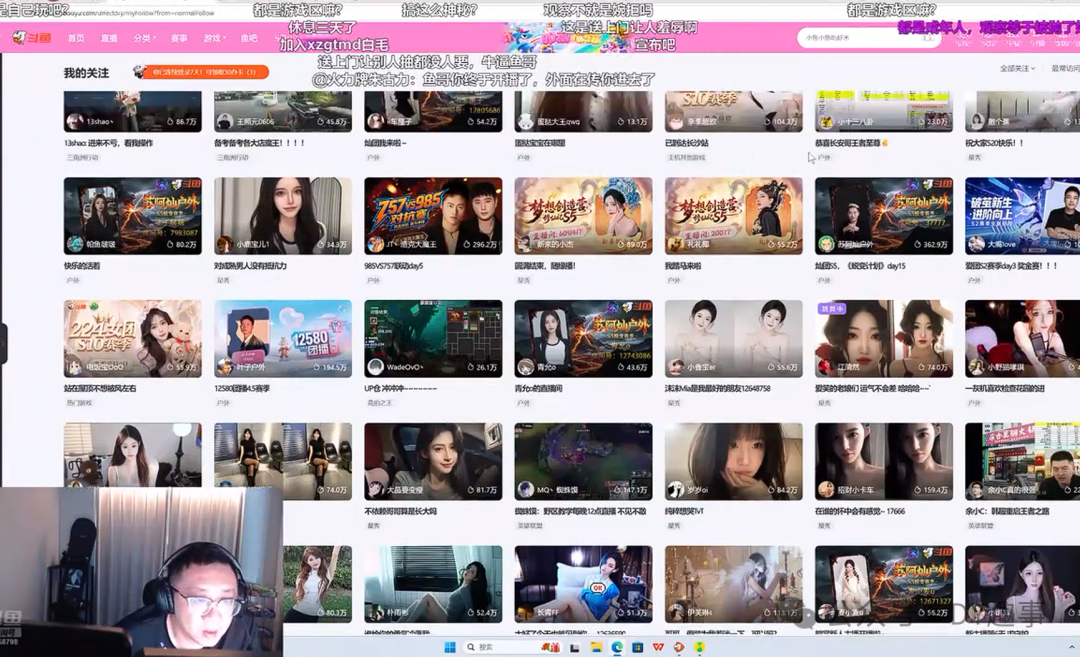This screenshot has height=657, width=1080.
Task: Show hidden system tray icons
Action: point(1071,647)
